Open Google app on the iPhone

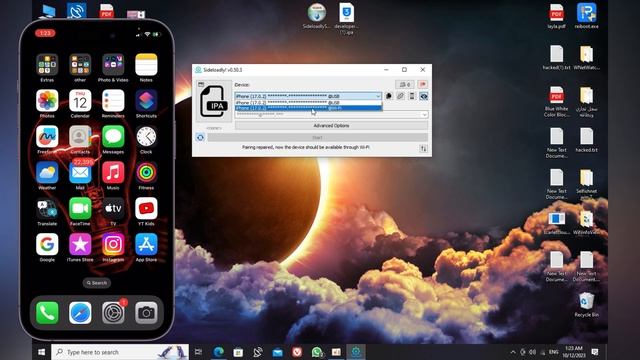[x=47, y=244]
